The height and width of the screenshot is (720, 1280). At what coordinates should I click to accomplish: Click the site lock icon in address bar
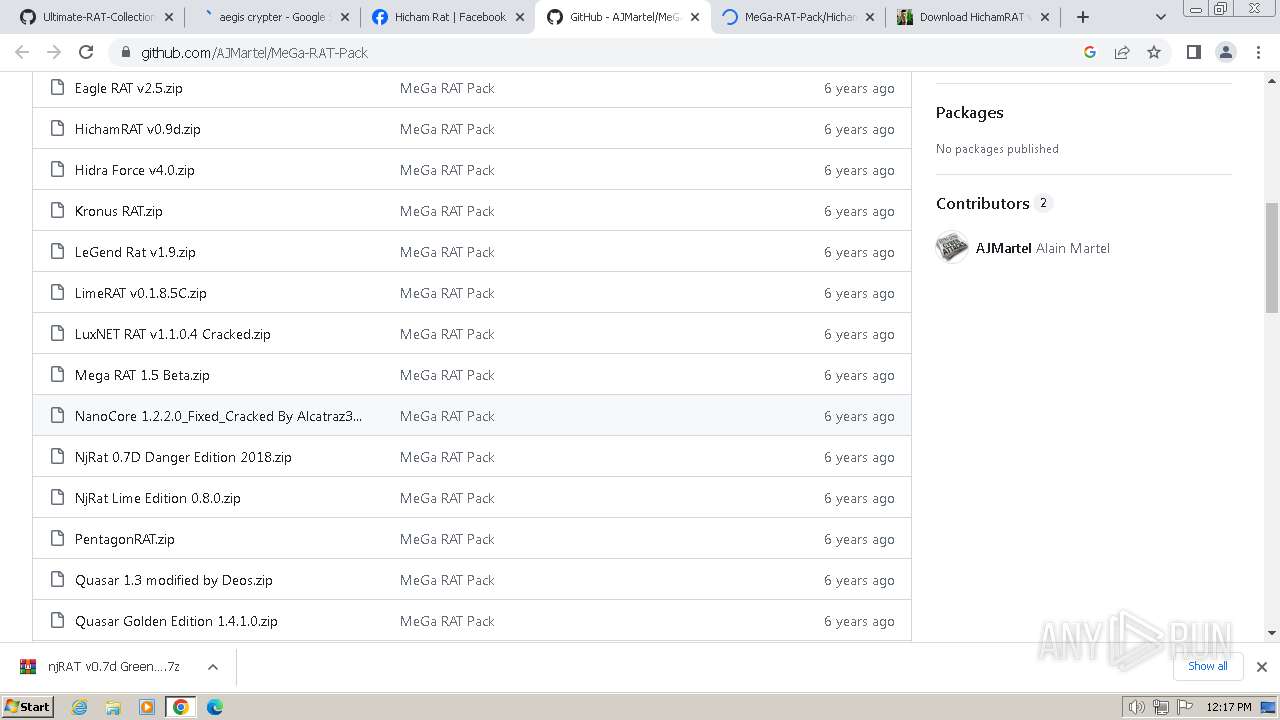coord(125,52)
